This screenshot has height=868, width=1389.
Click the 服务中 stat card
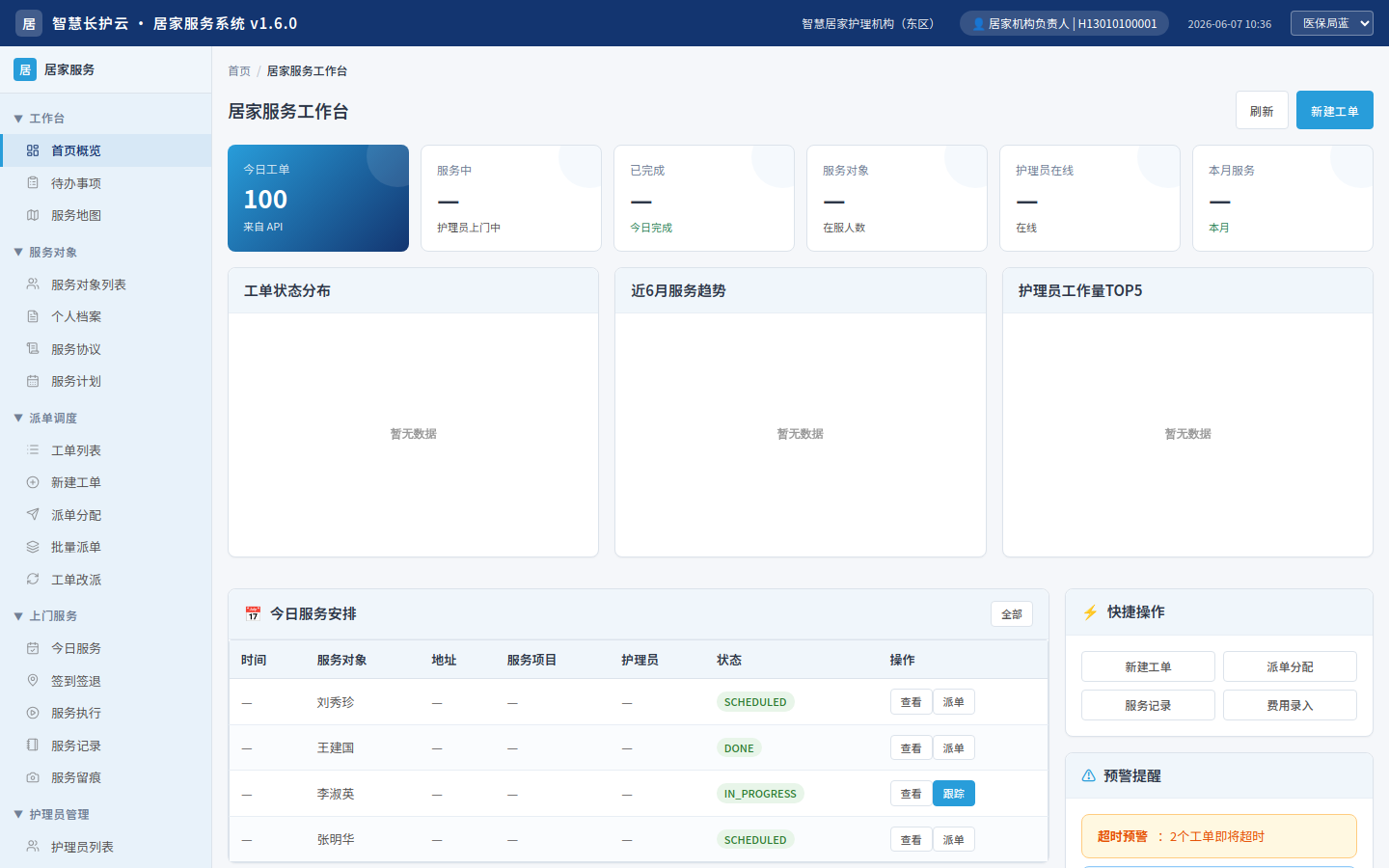click(511, 198)
